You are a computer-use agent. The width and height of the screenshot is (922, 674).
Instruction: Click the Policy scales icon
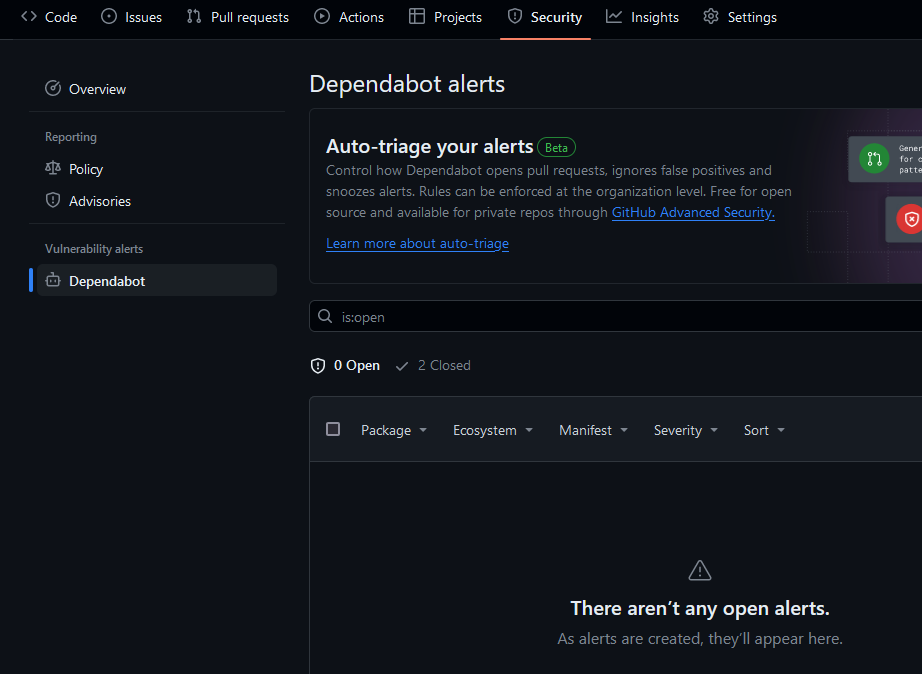pyautogui.click(x=53, y=169)
